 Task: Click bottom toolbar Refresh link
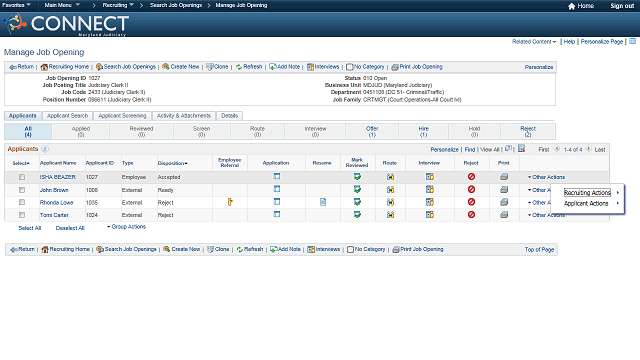click(249, 249)
